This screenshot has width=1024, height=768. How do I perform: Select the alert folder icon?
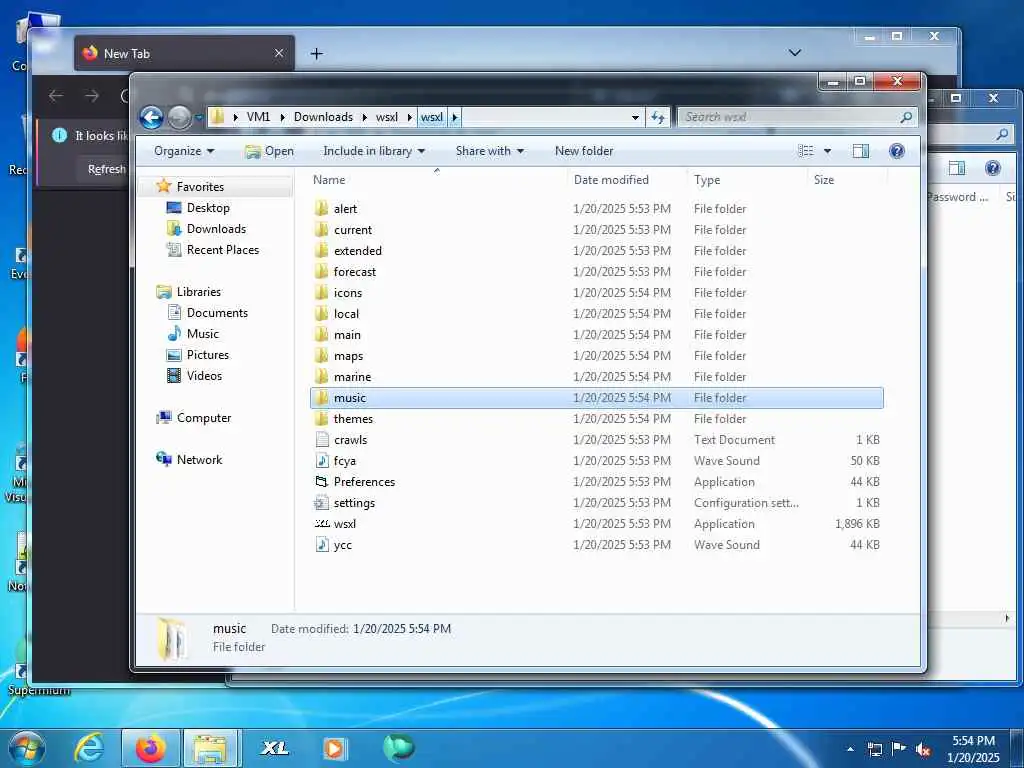coord(321,208)
